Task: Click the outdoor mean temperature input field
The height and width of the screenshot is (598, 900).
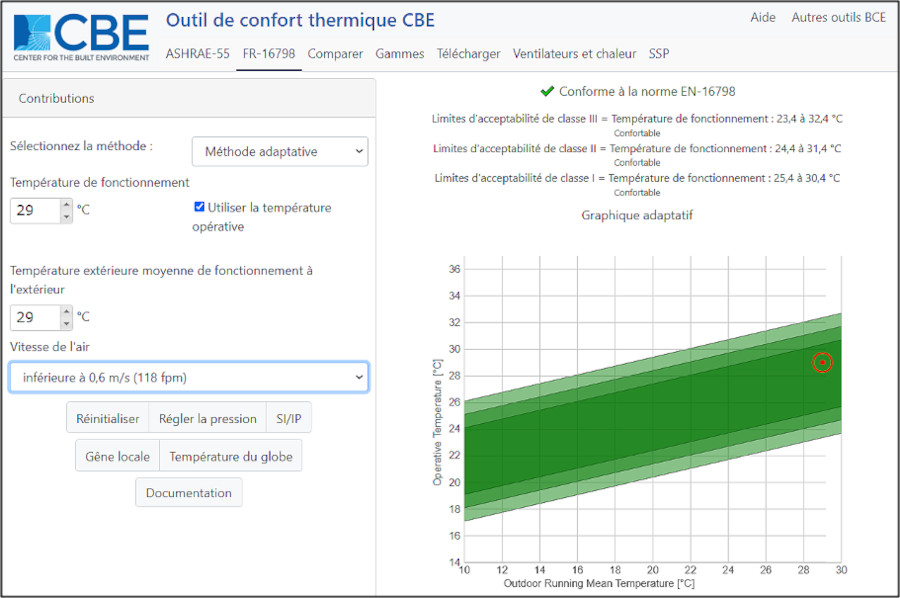Action: click(x=36, y=317)
